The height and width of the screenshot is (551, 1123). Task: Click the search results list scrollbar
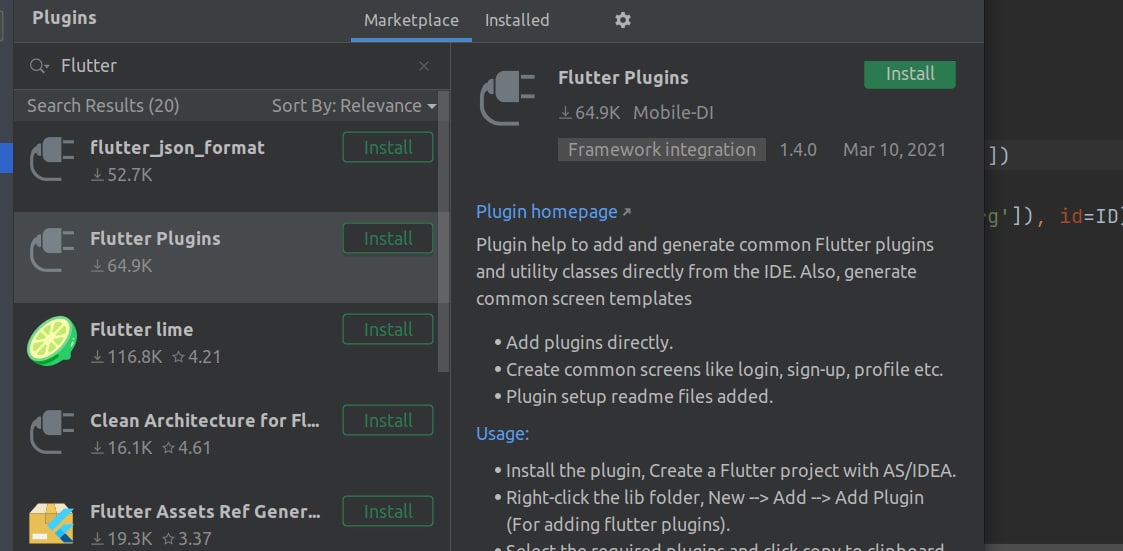[x=443, y=231]
